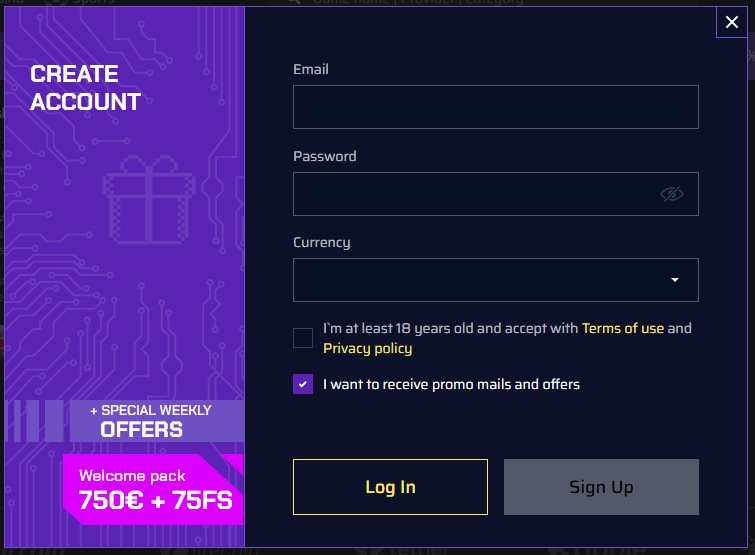The image size is (755, 555).
Task: Click the Email field label
Action: pos(311,69)
